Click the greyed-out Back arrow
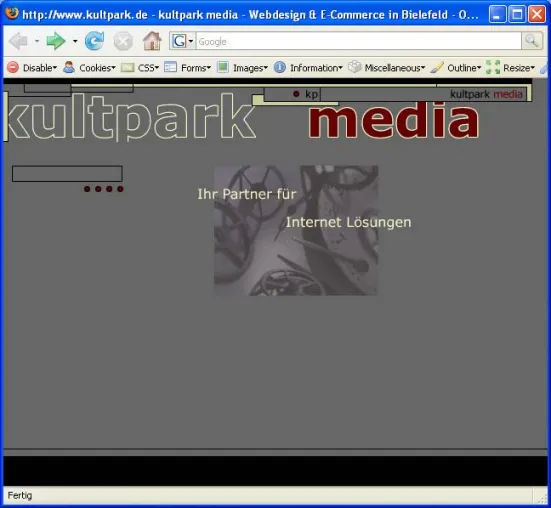This screenshot has width=551, height=508. click(x=18, y=41)
